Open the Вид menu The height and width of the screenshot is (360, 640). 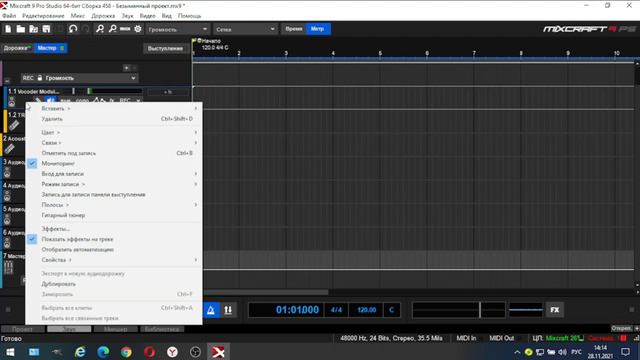click(x=167, y=16)
